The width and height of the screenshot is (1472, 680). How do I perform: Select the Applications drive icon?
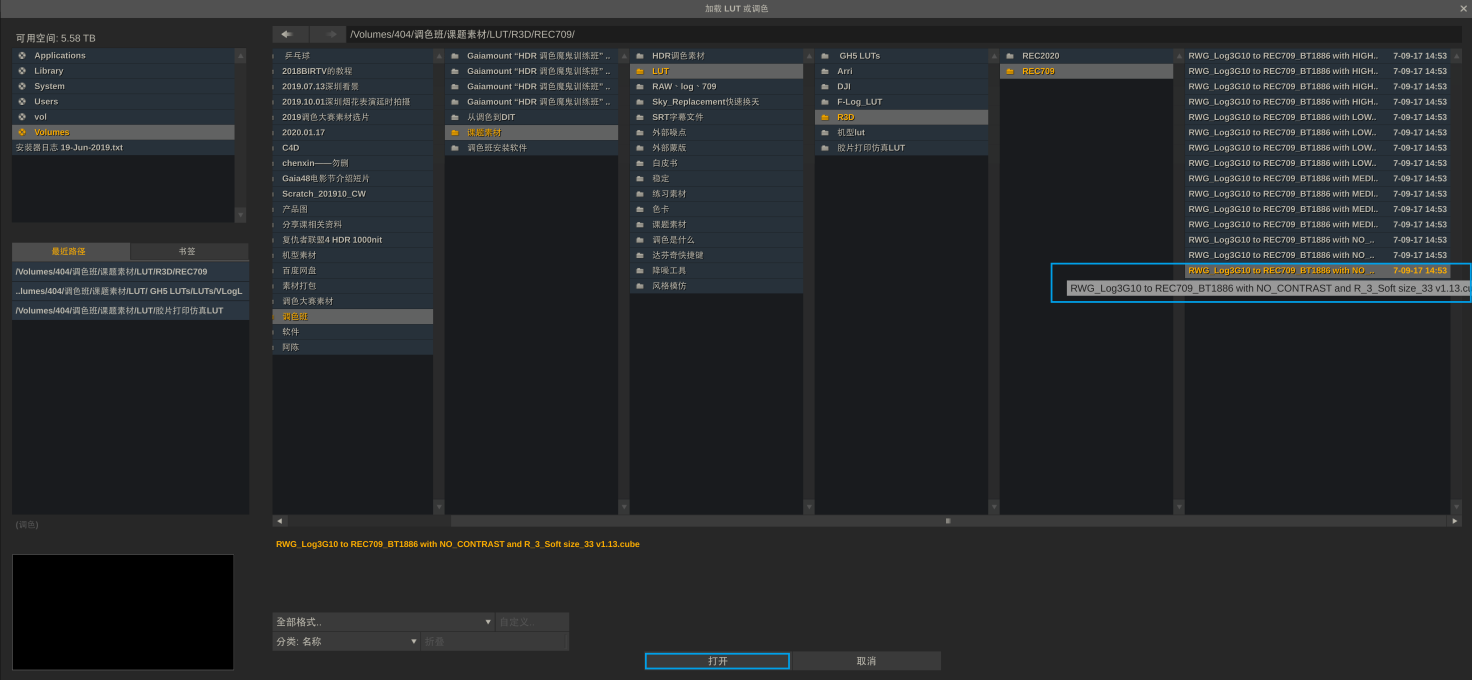point(22,56)
